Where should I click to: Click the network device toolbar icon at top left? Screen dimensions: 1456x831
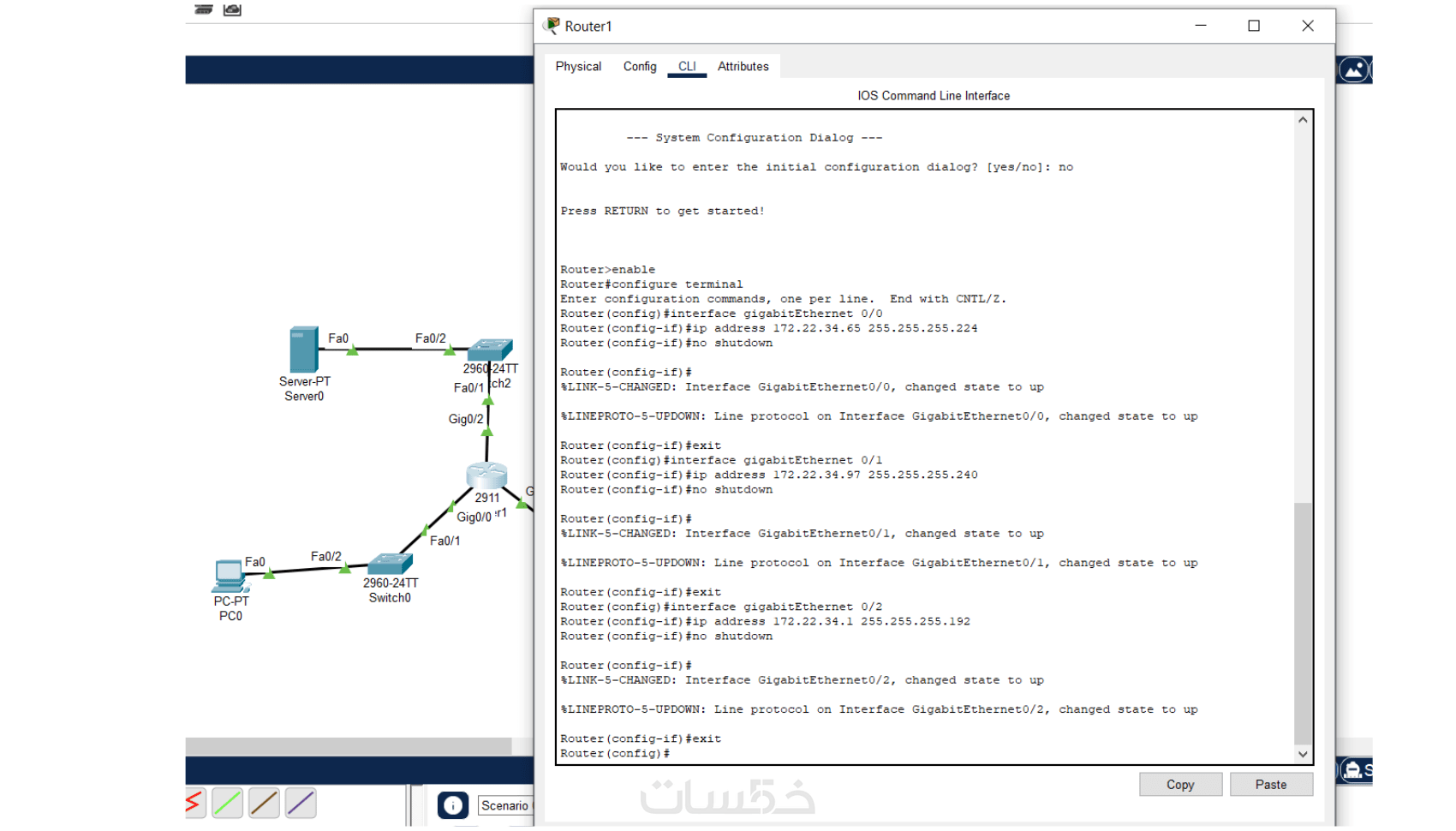tap(204, 9)
